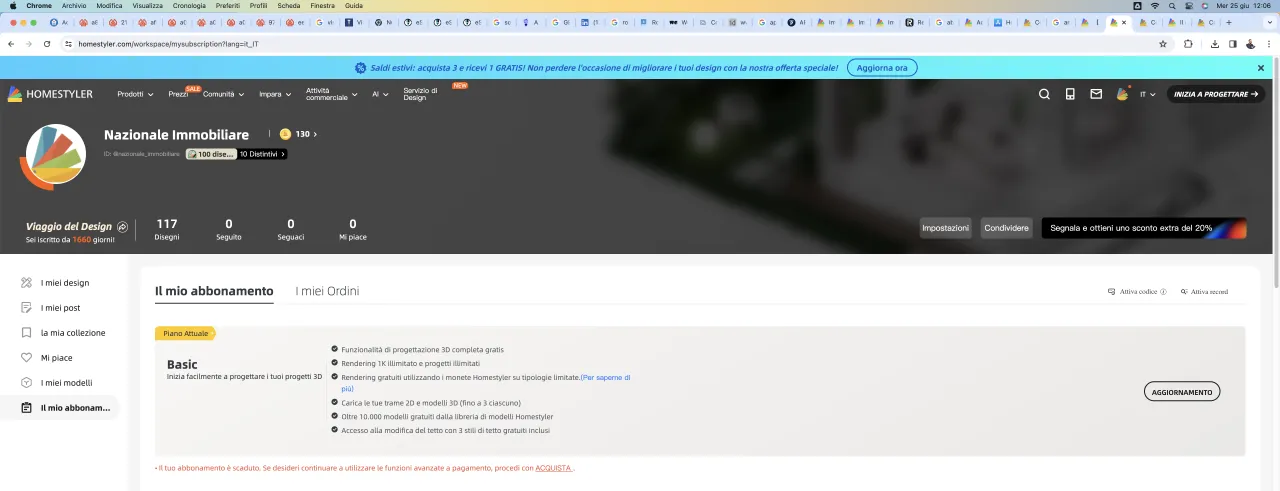The width and height of the screenshot is (1280, 491).
Task: Open the Cronologia menu in macOS menu bar
Action: [x=189, y=5]
